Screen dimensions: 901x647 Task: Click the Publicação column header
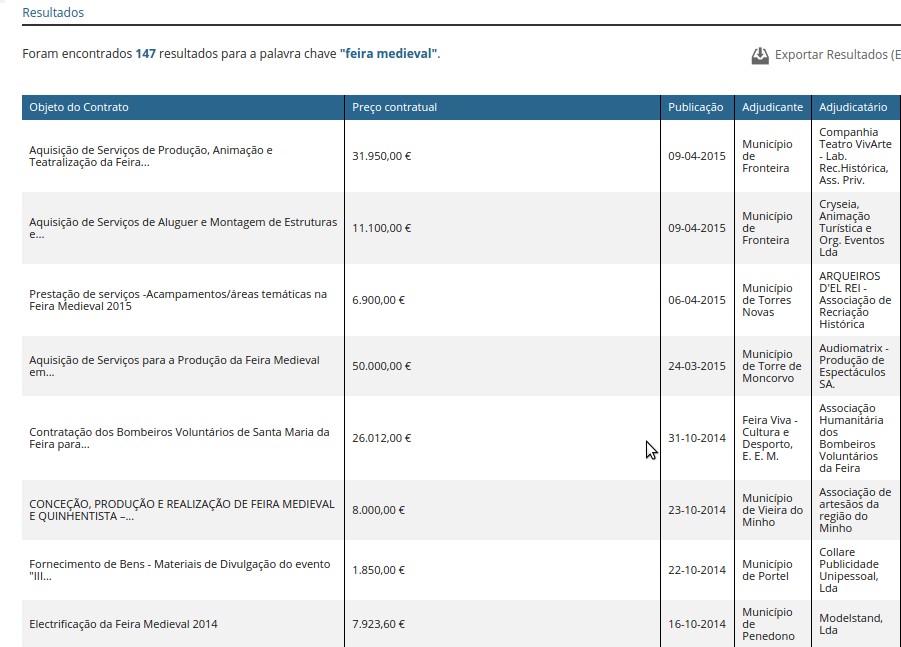695,107
